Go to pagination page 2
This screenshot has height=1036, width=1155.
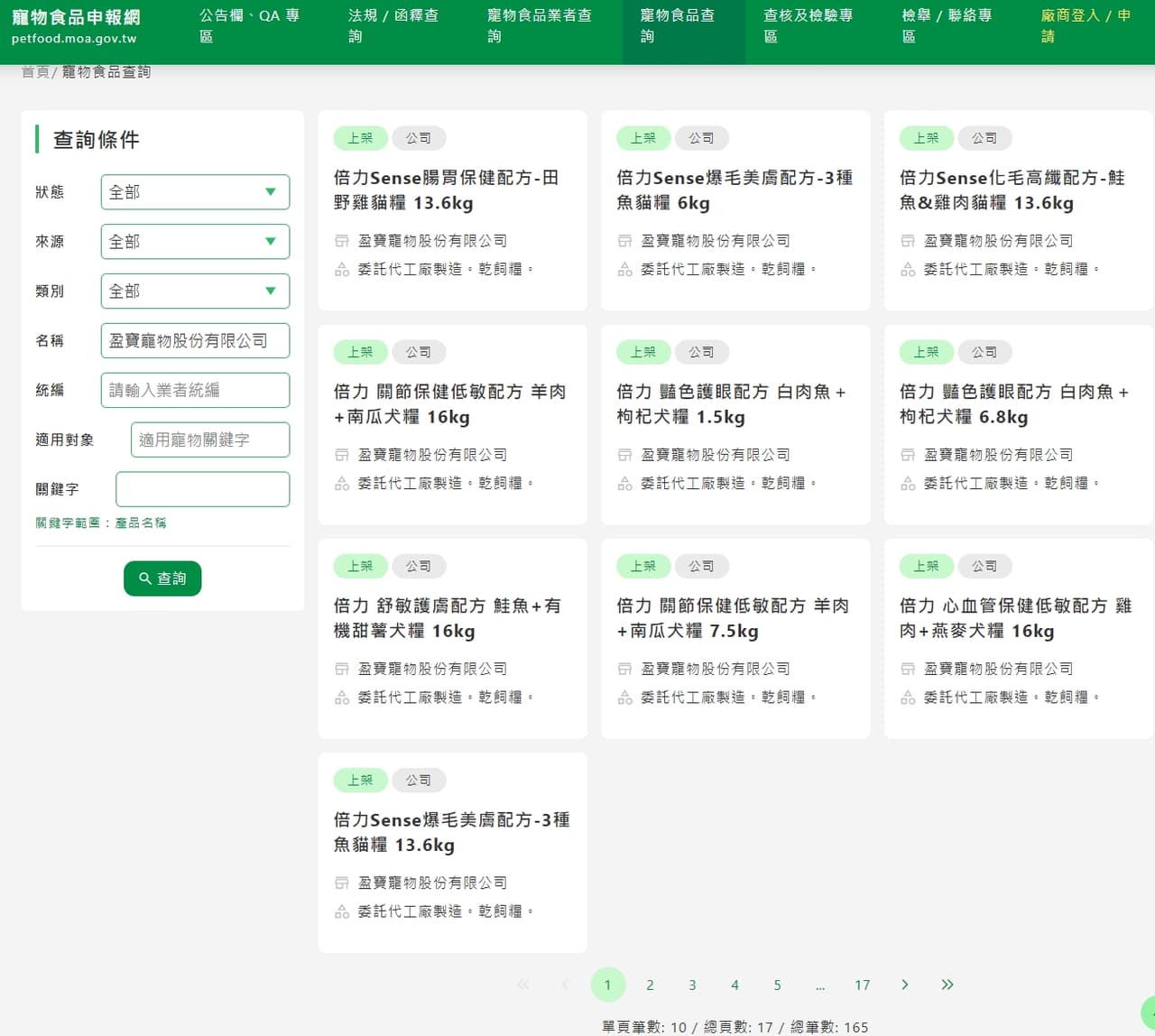[650, 985]
